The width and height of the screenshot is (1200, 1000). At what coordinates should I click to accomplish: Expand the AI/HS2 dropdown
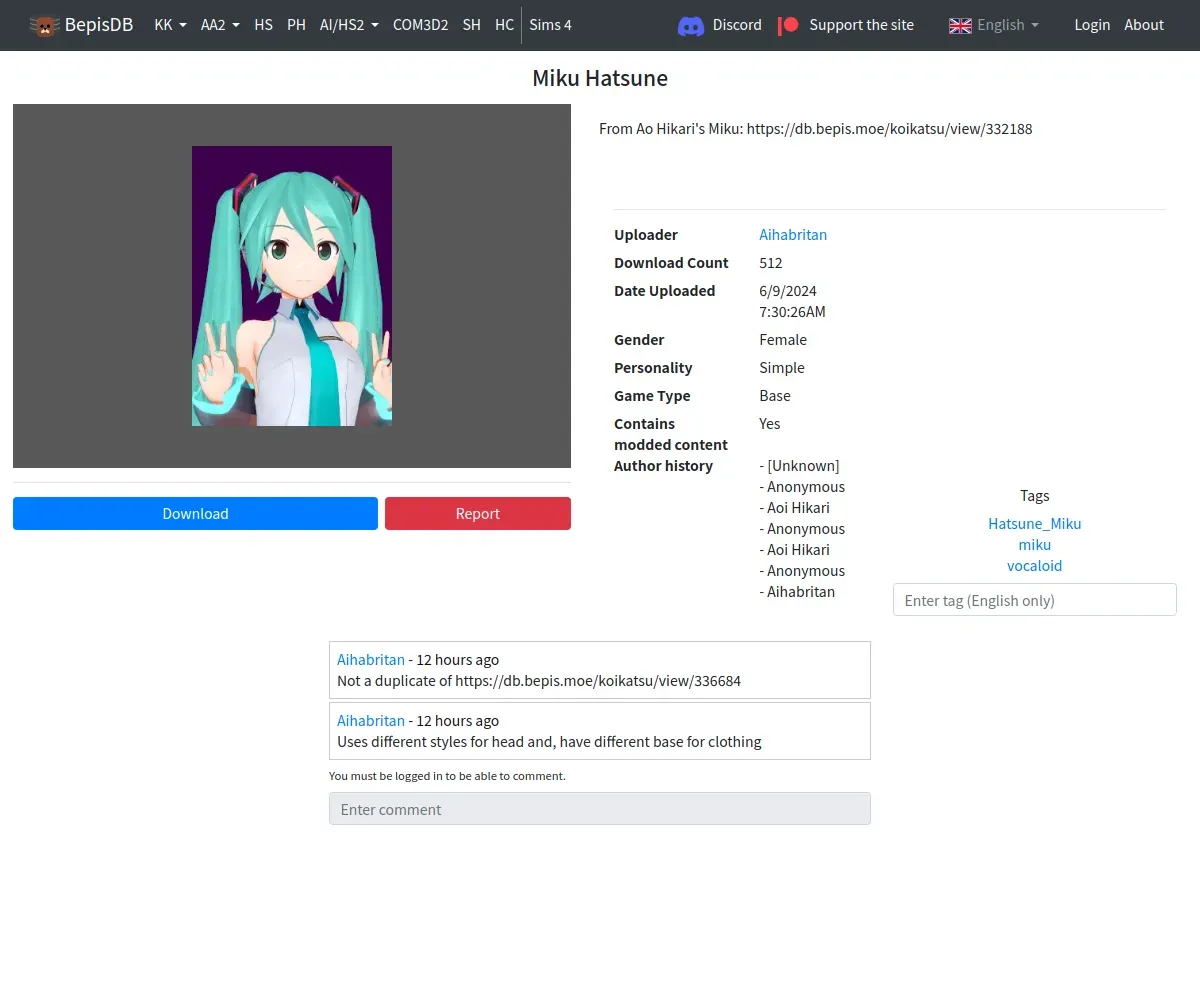coord(349,25)
